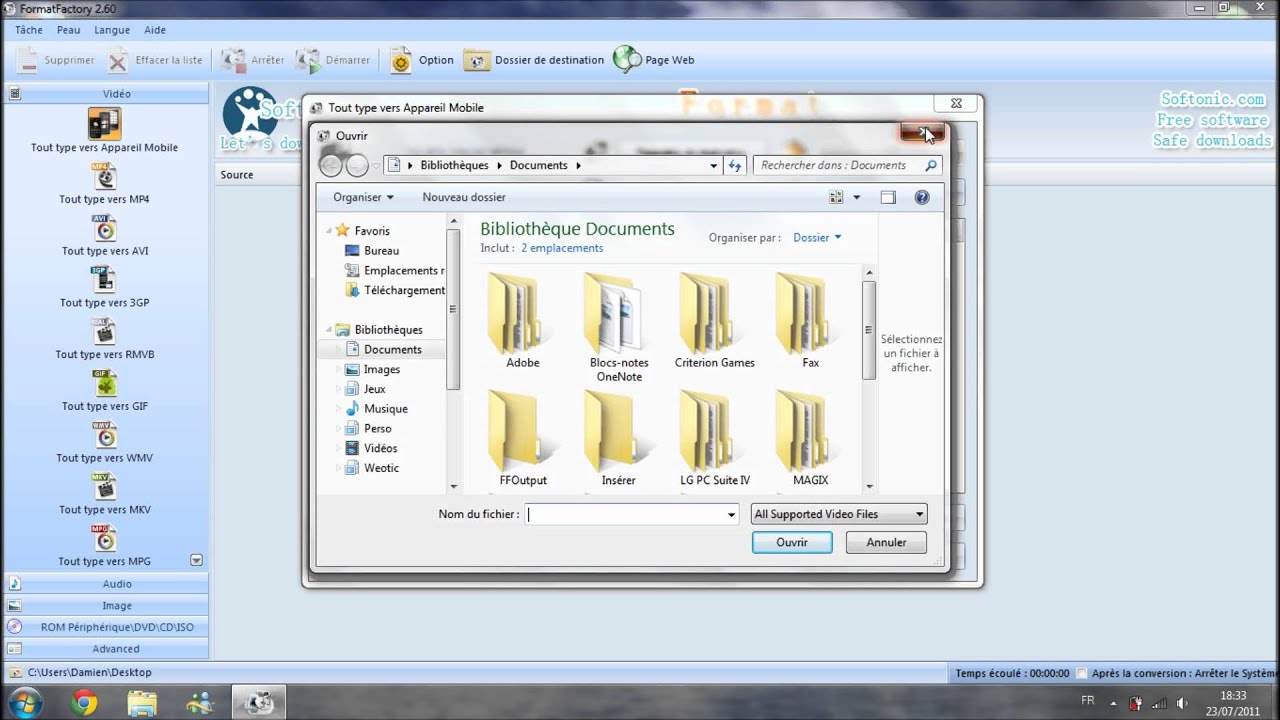Image resolution: width=1280 pixels, height=720 pixels.
Task: Click the forward navigation arrow in Ouvrir dialog
Action: coord(357,165)
